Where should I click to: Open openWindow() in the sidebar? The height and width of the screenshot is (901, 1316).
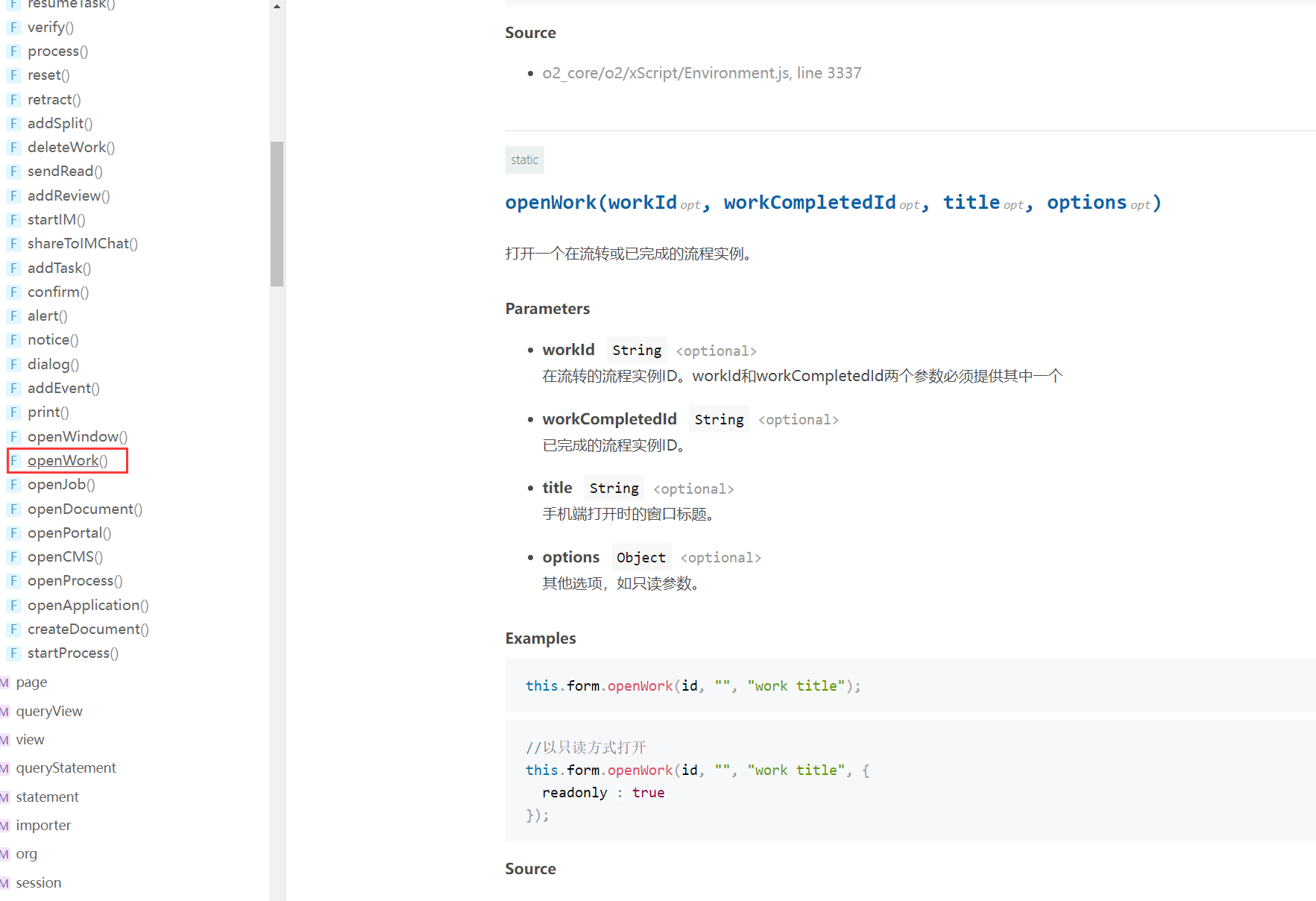click(78, 437)
